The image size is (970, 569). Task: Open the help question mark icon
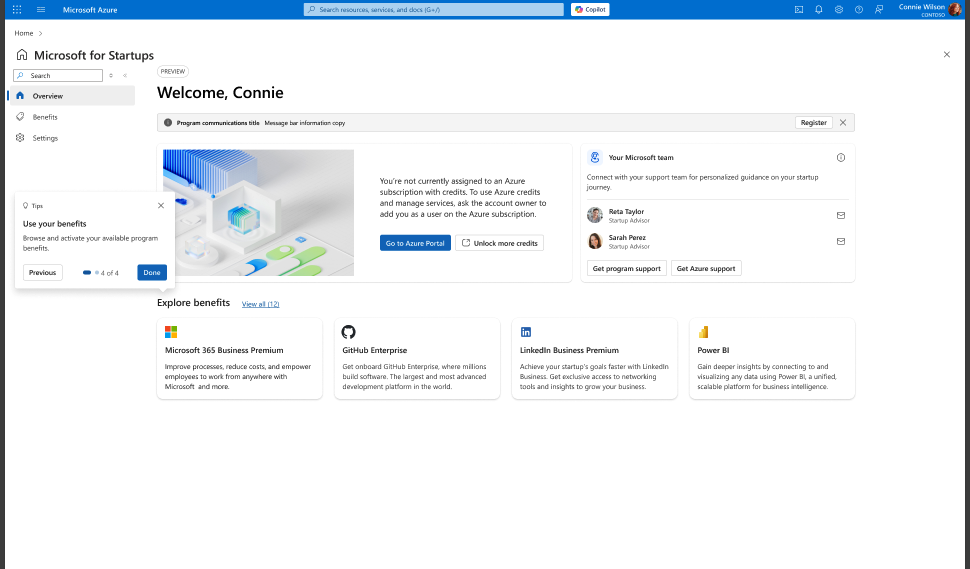859,9
